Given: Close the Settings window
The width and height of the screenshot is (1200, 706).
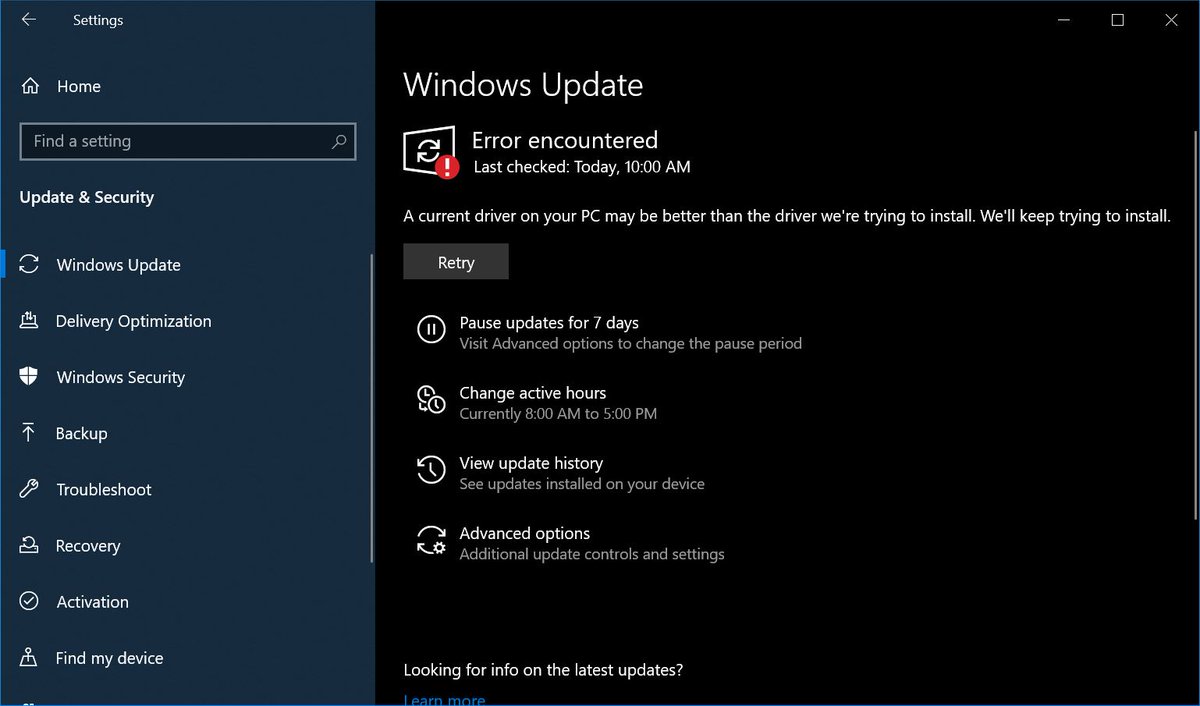Looking at the screenshot, I should (x=1172, y=20).
